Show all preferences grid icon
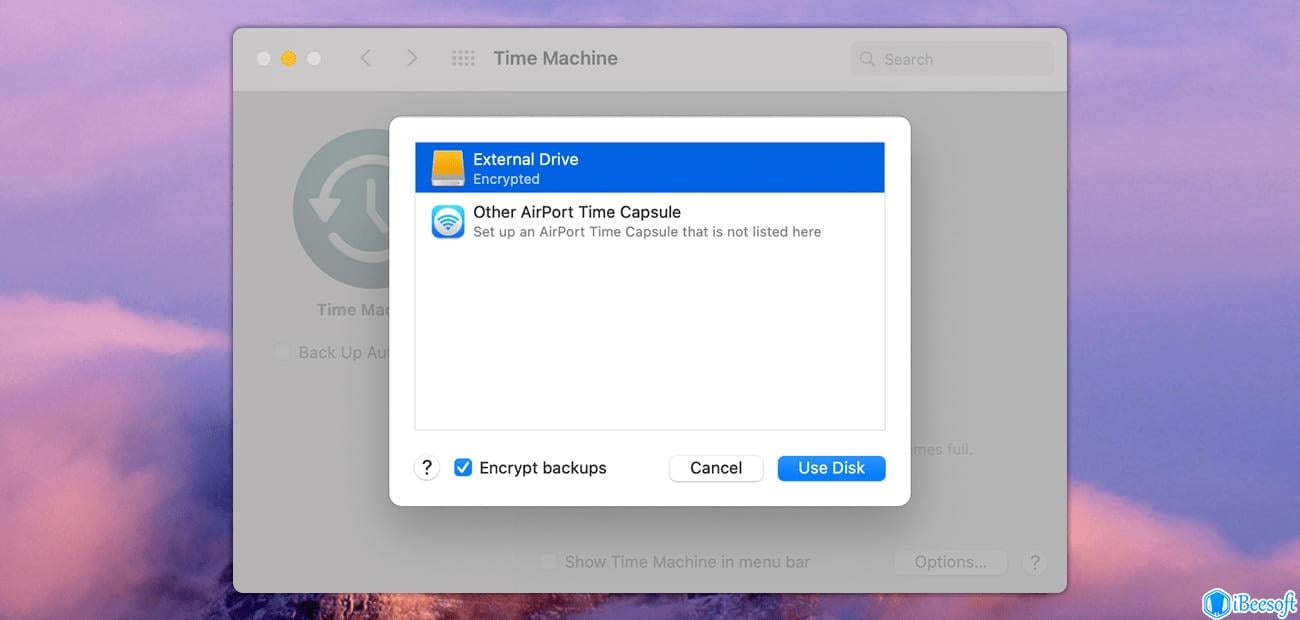Image resolution: width=1300 pixels, height=620 pixels. point(463,59)
